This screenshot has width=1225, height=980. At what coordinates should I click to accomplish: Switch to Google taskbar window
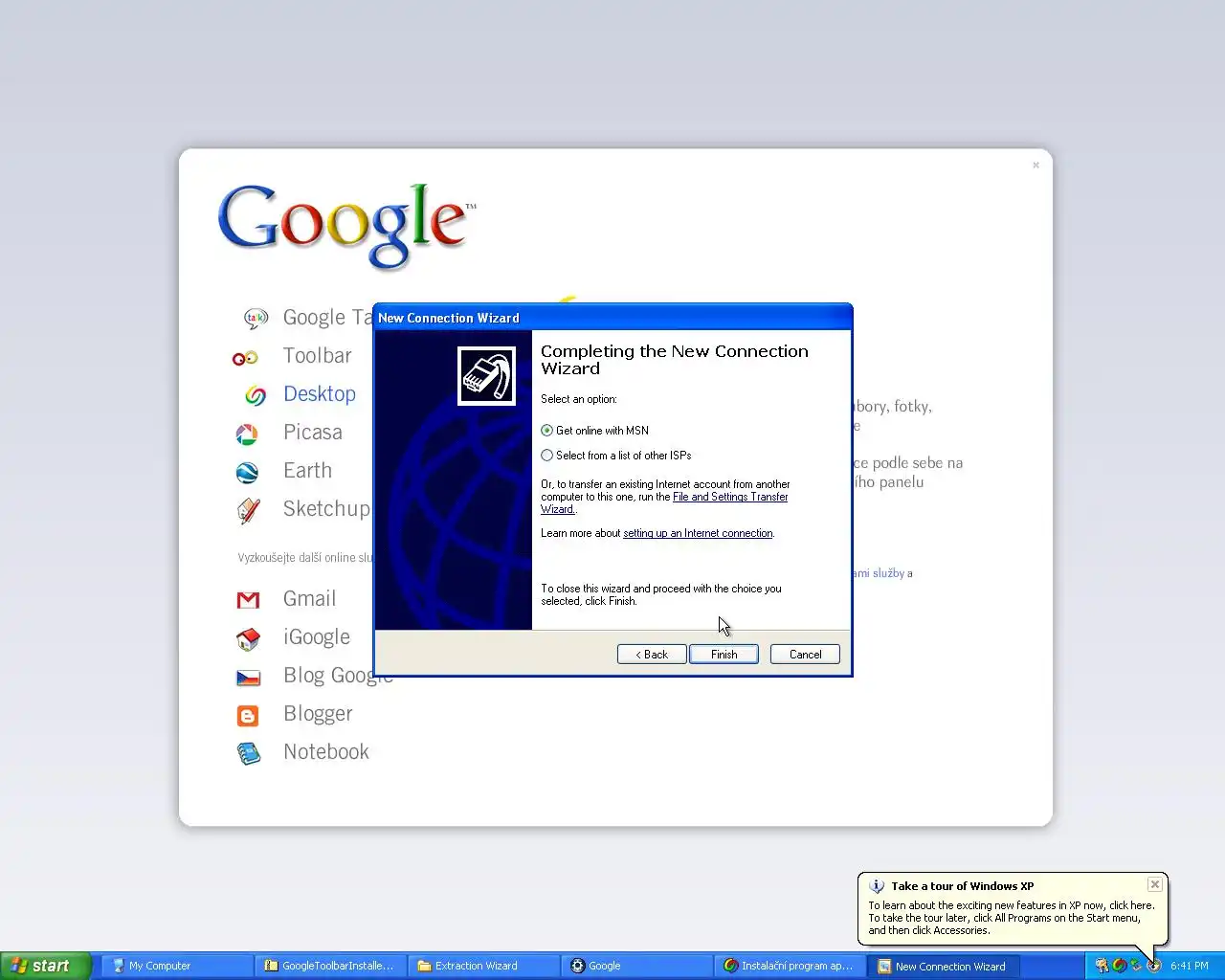(636, 966)
